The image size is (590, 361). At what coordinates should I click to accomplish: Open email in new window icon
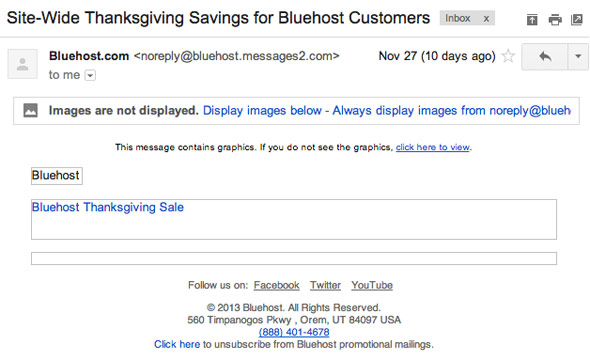576,19
